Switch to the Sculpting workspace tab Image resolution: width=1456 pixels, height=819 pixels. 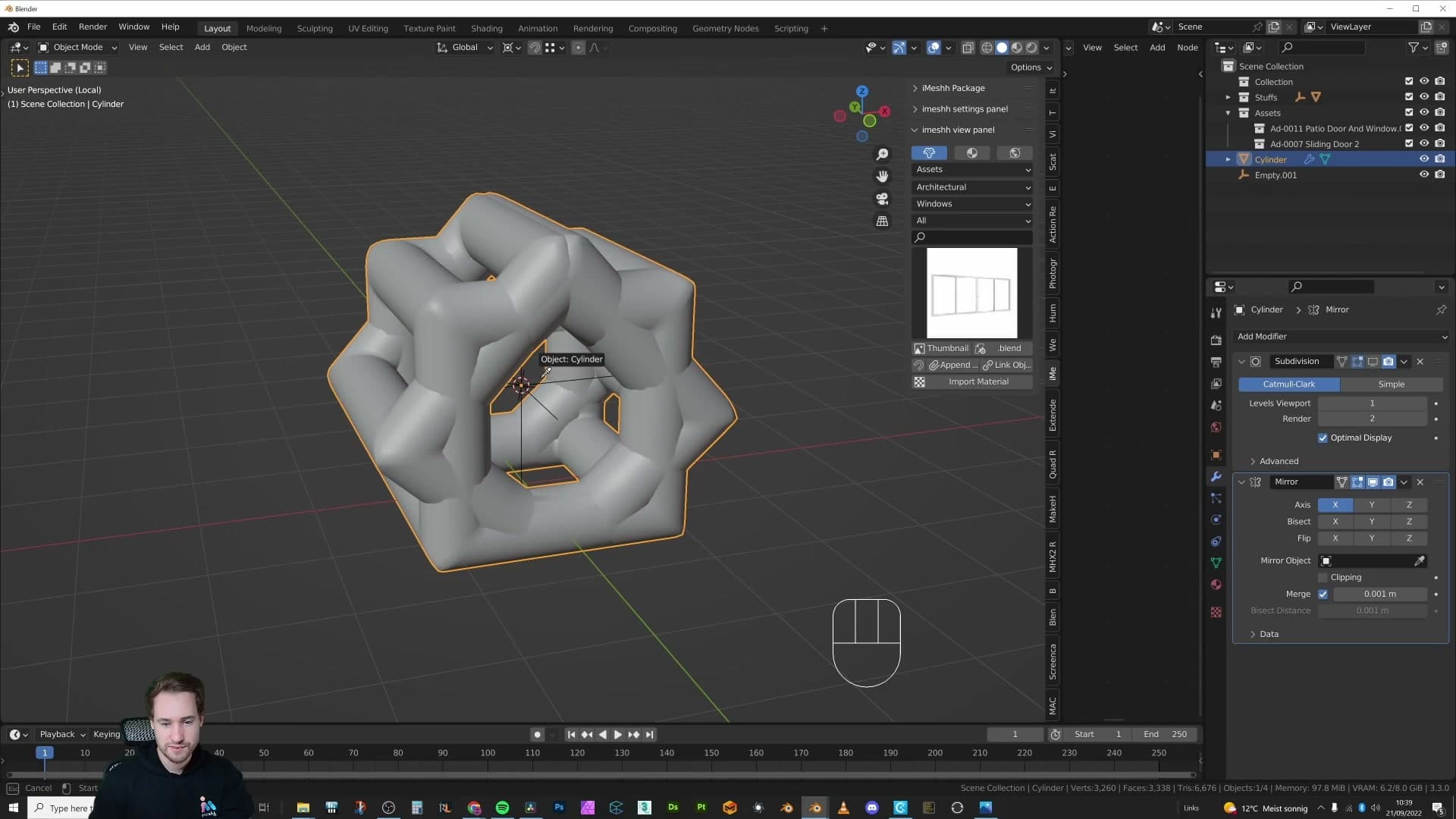(x=315, y=28)
